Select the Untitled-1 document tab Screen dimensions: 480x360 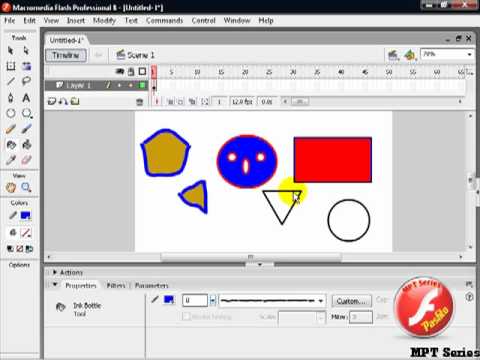pos(66,40)
